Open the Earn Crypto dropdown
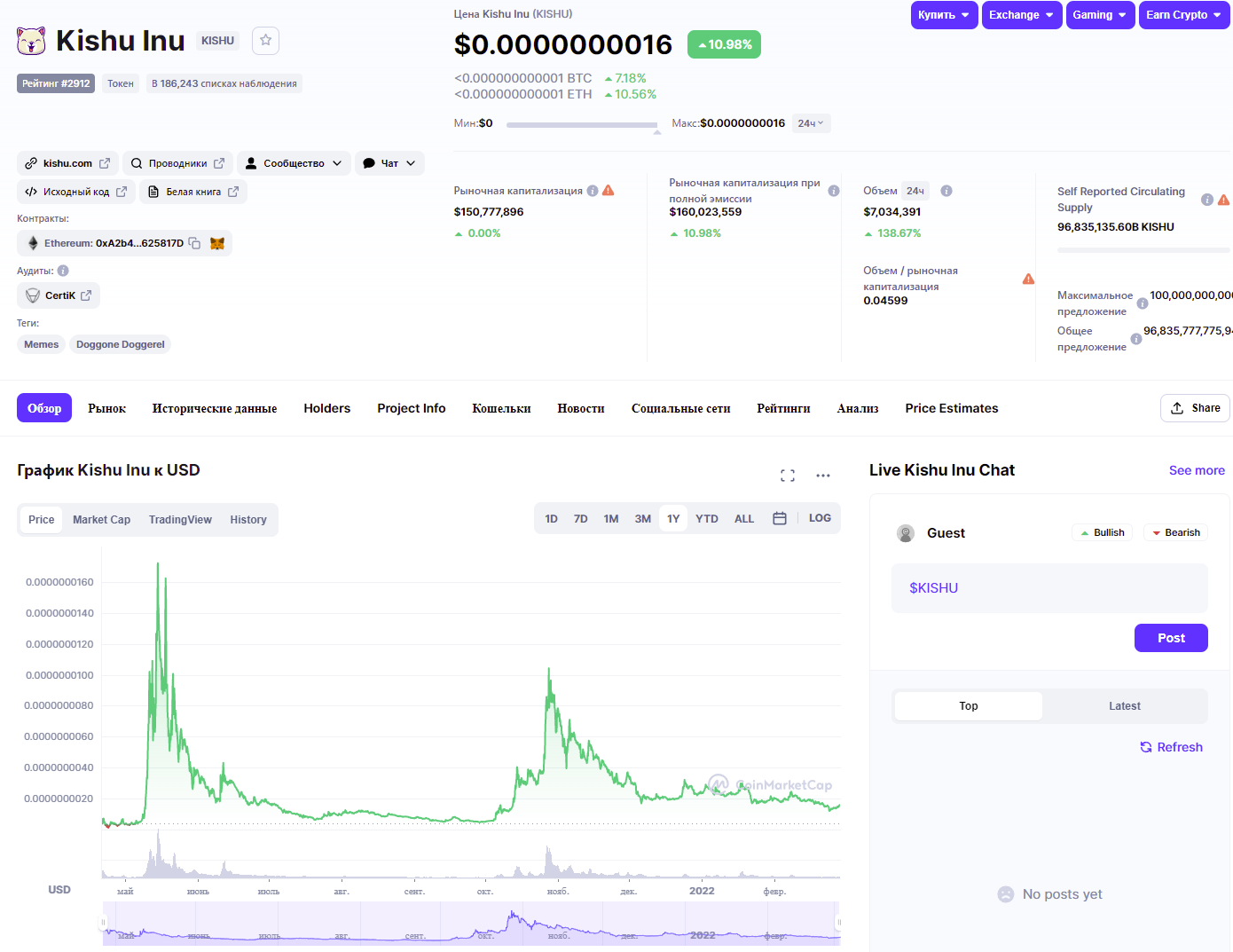The image size is (1233, 952). 1184,15
